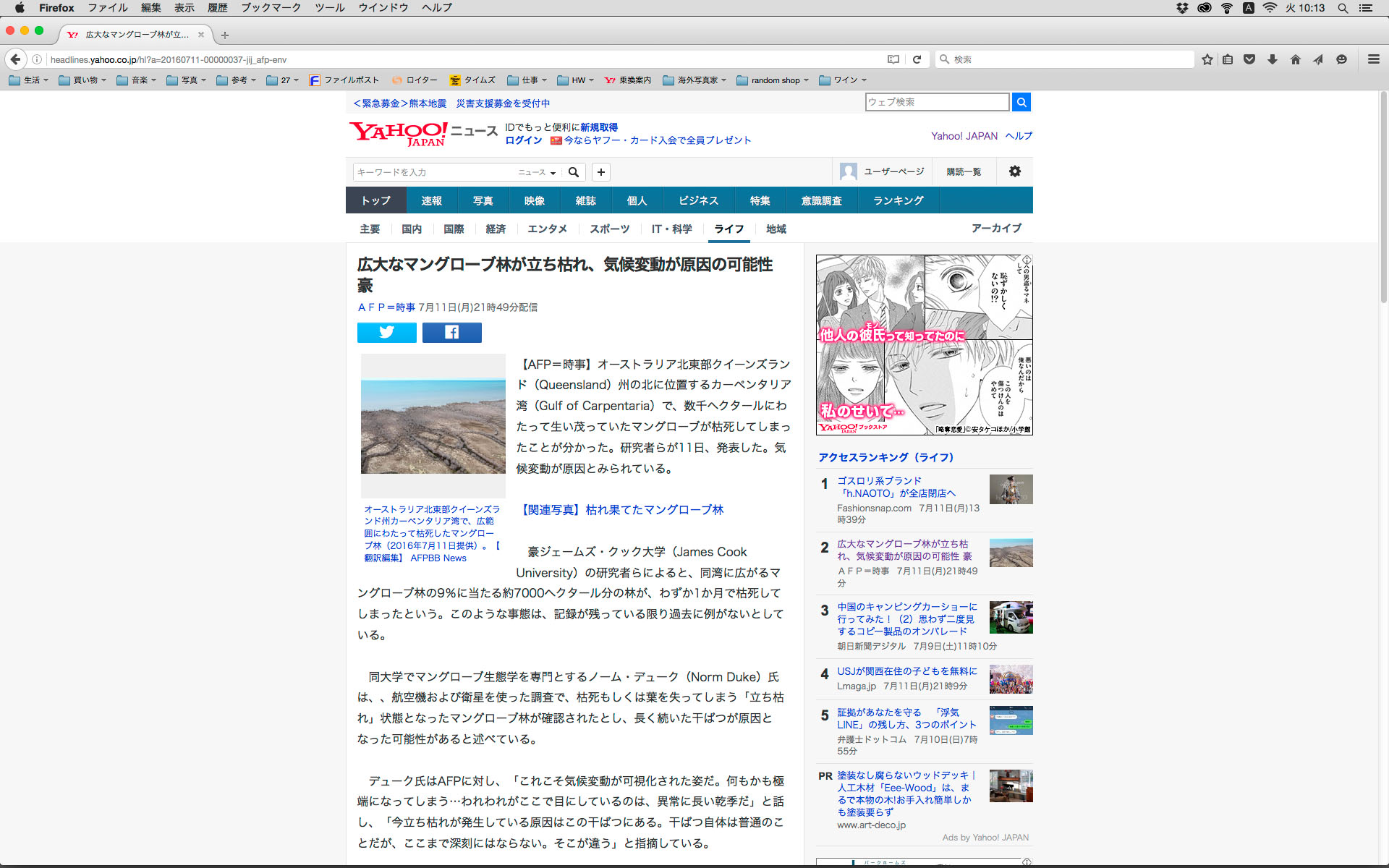
Task: Switch to the ランキング news tab
Action: [x=898, y=200]
